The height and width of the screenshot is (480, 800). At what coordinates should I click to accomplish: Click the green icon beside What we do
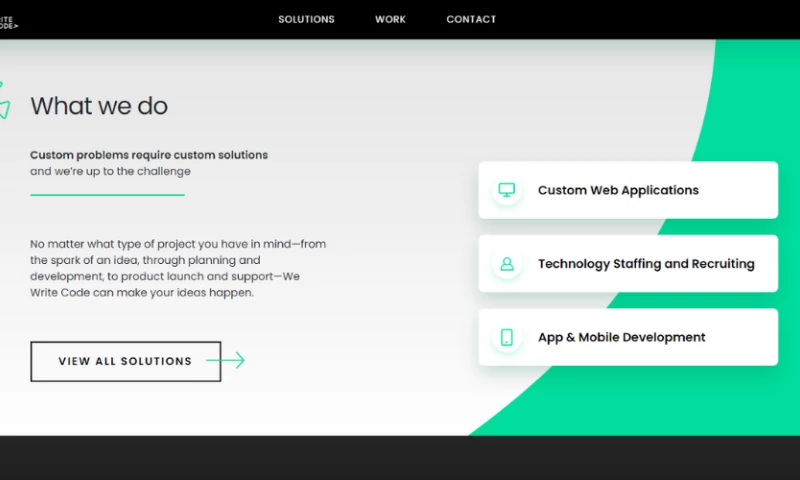(4, 102)
